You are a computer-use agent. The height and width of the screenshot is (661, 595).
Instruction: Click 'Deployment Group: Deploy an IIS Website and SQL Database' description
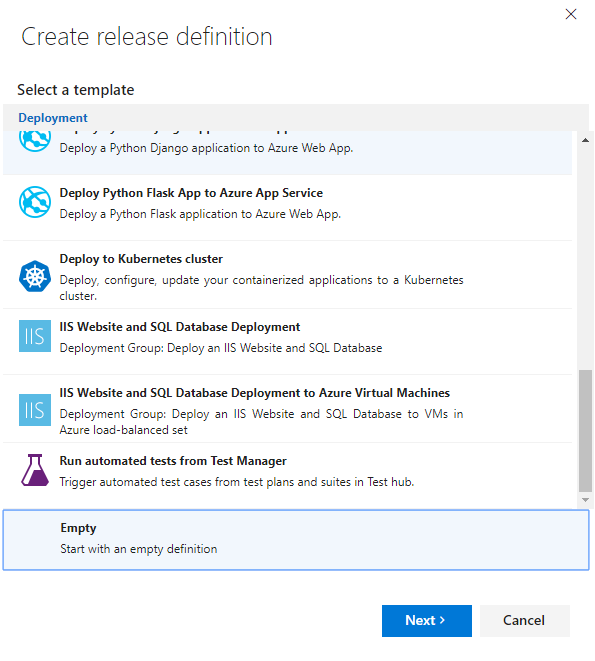(x=221, y=348)
